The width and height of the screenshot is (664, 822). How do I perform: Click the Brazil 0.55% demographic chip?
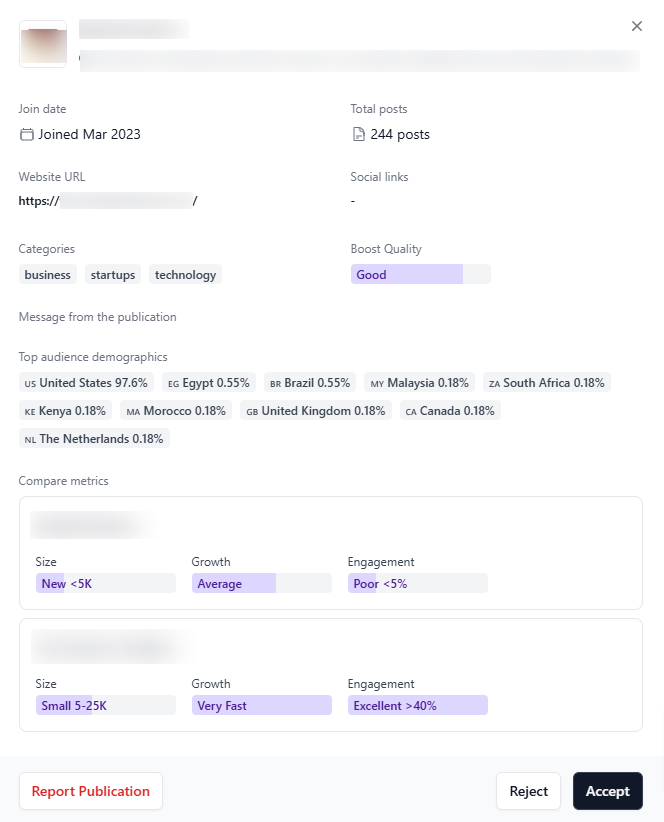310,382
